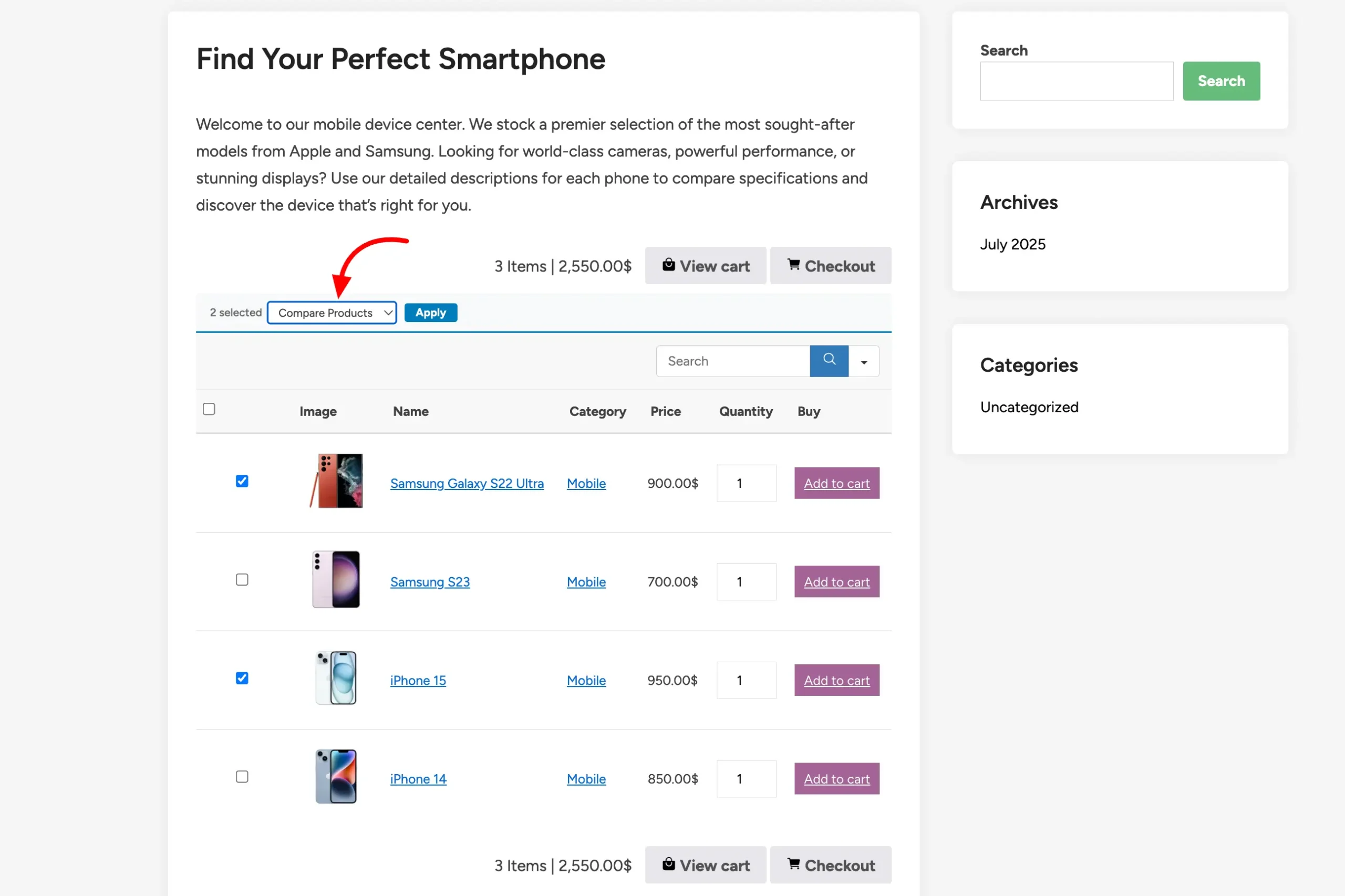The width and height of the screenshot is (1345, 896).
Task: Open the Uncategorized category link
Action: [x=1029, y=407]
